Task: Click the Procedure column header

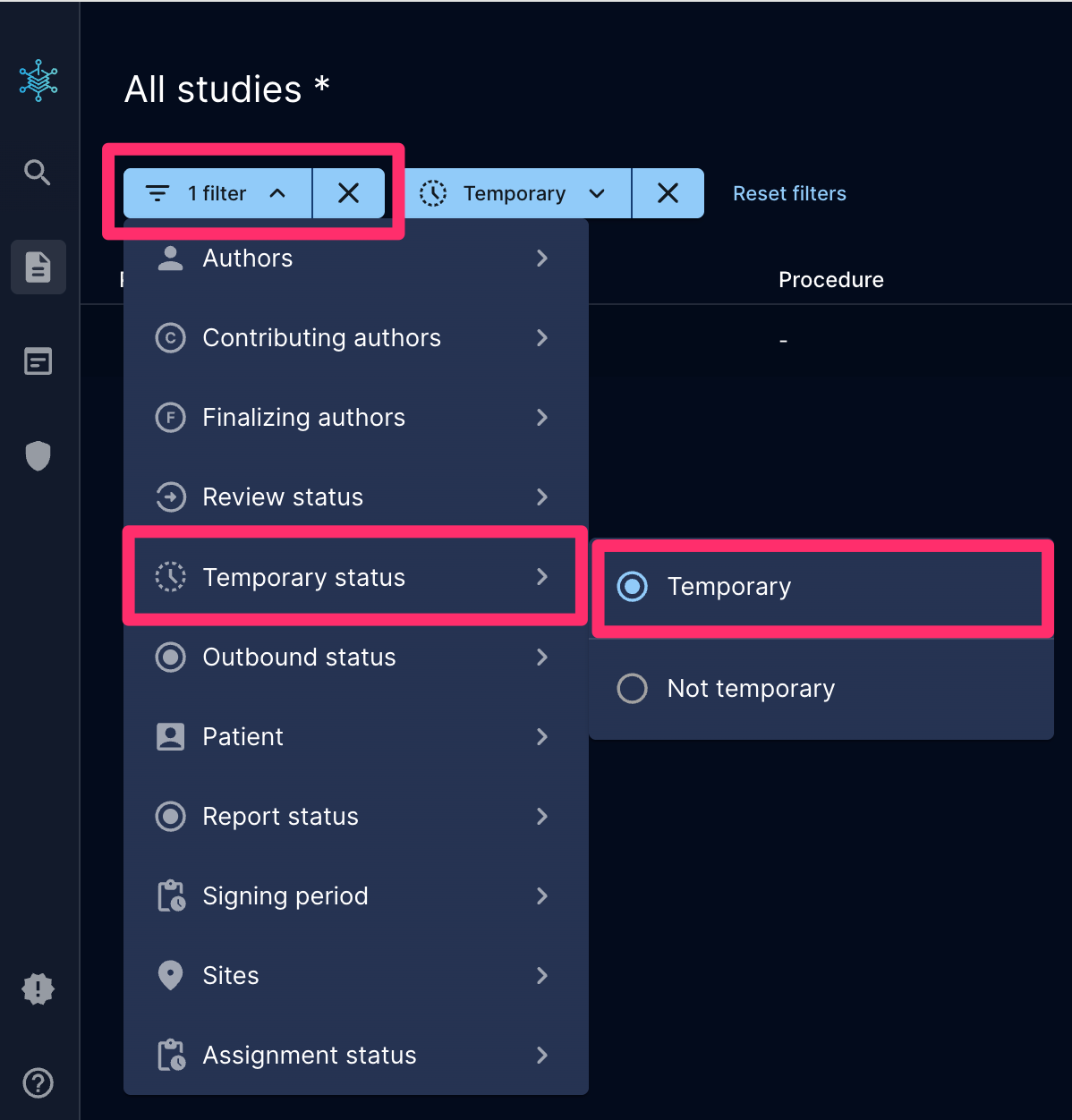Action: coord(831,280)
